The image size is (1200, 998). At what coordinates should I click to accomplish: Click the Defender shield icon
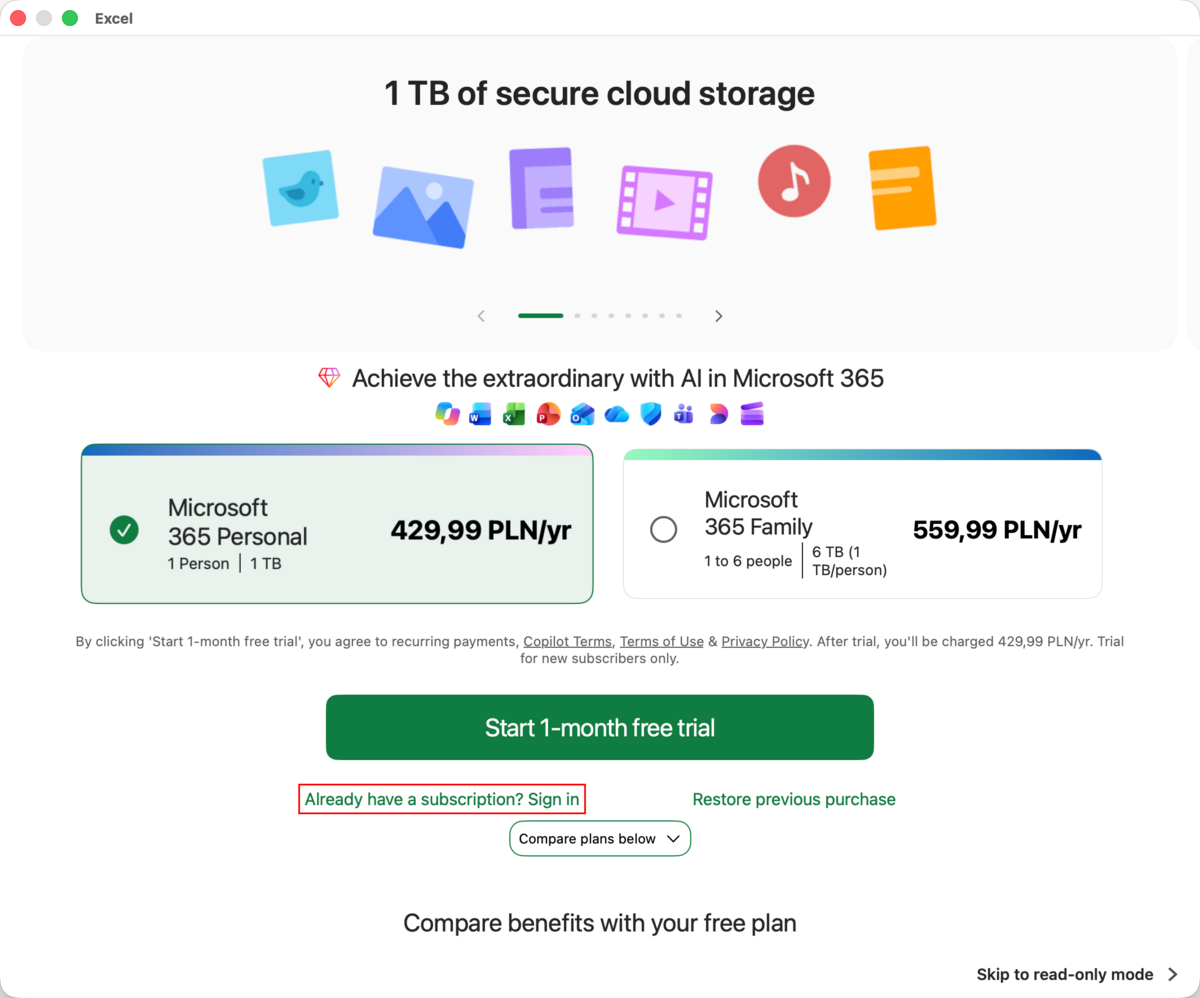tap(651, 413)
